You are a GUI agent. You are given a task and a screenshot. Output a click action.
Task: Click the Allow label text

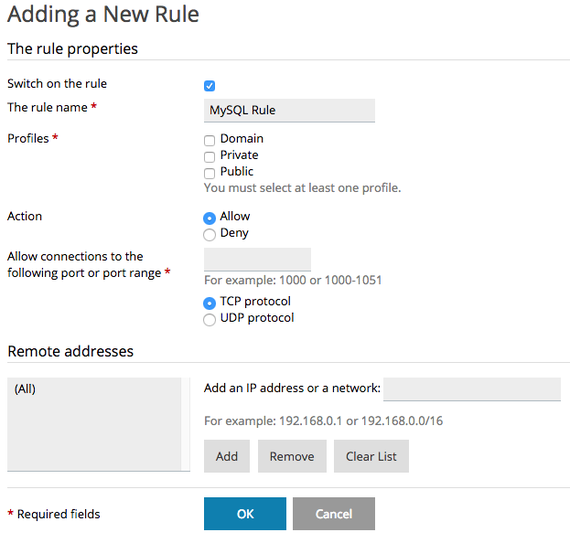tap(235, 216)
